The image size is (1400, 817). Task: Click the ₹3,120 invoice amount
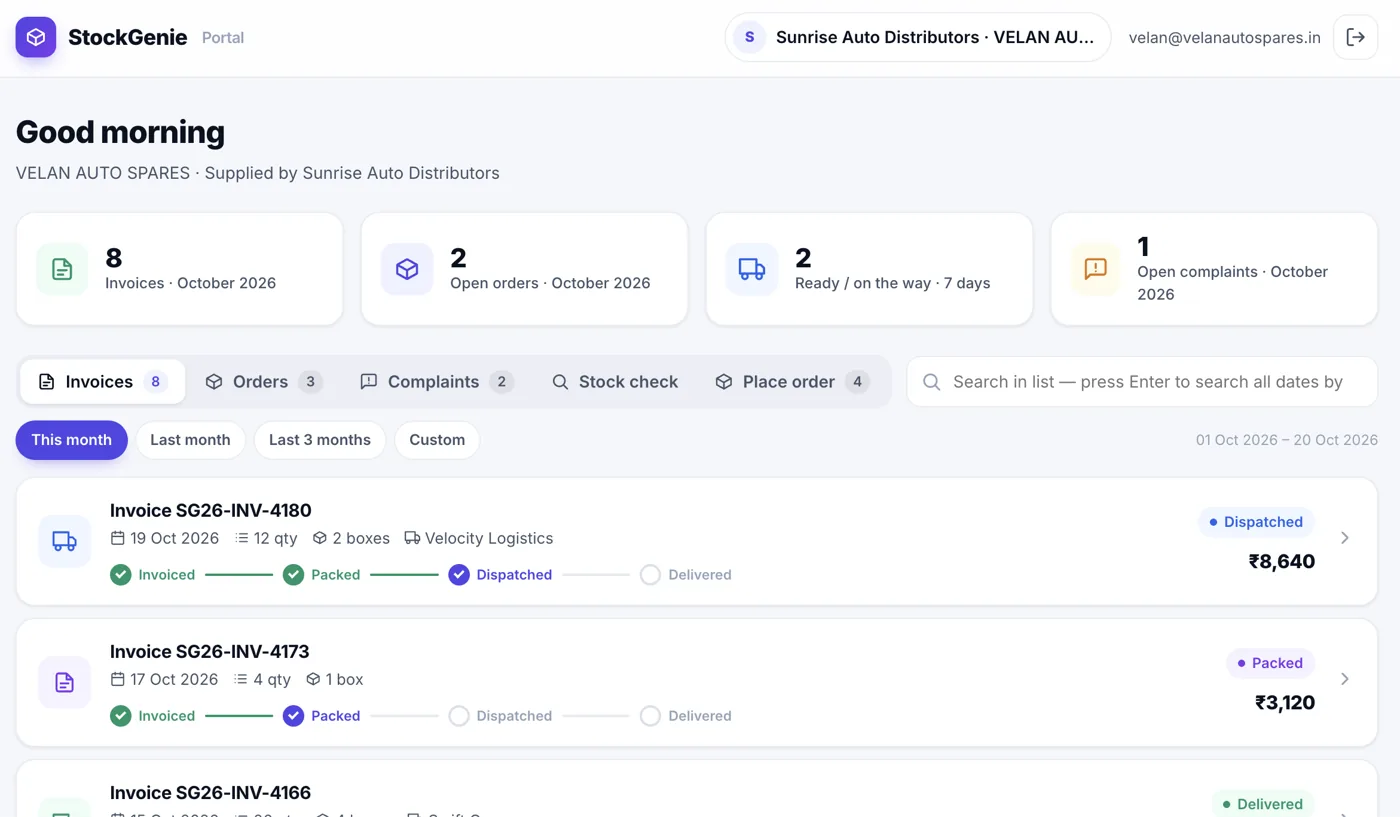[1285, 702]
